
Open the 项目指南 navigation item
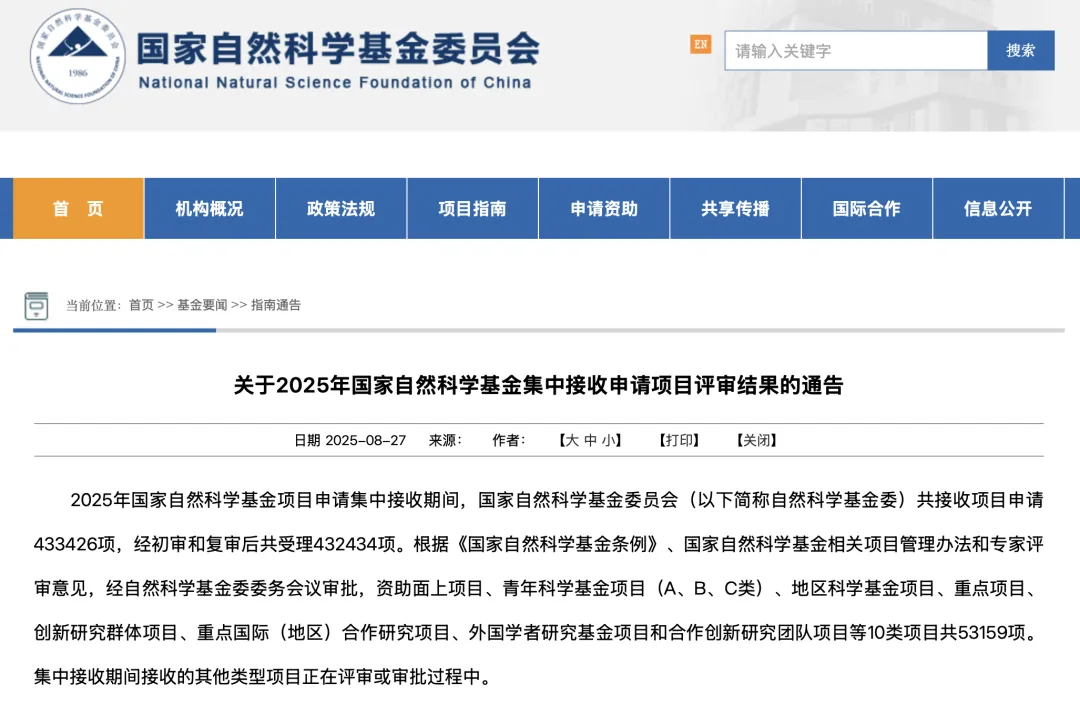click(472, 209)
